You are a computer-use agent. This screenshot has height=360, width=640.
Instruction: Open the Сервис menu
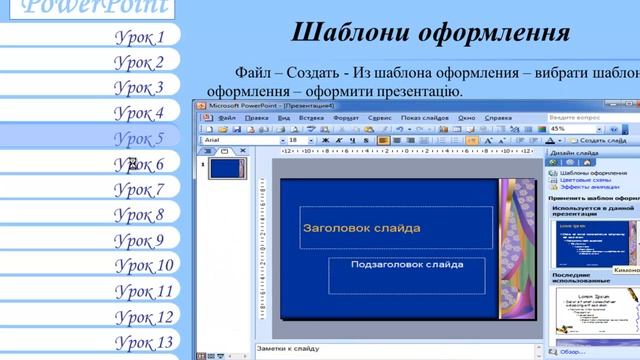click(380, 118)
